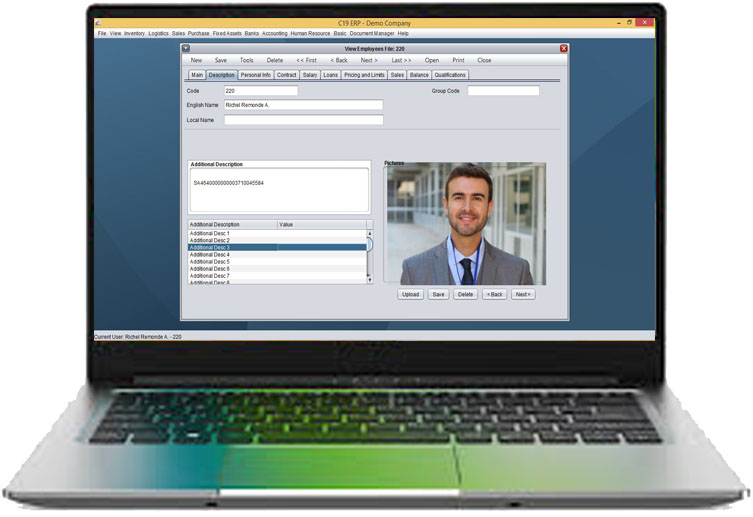Click the English Name input field
The height and width of the screenshot is (517, 753).
[x=303, y=105]
